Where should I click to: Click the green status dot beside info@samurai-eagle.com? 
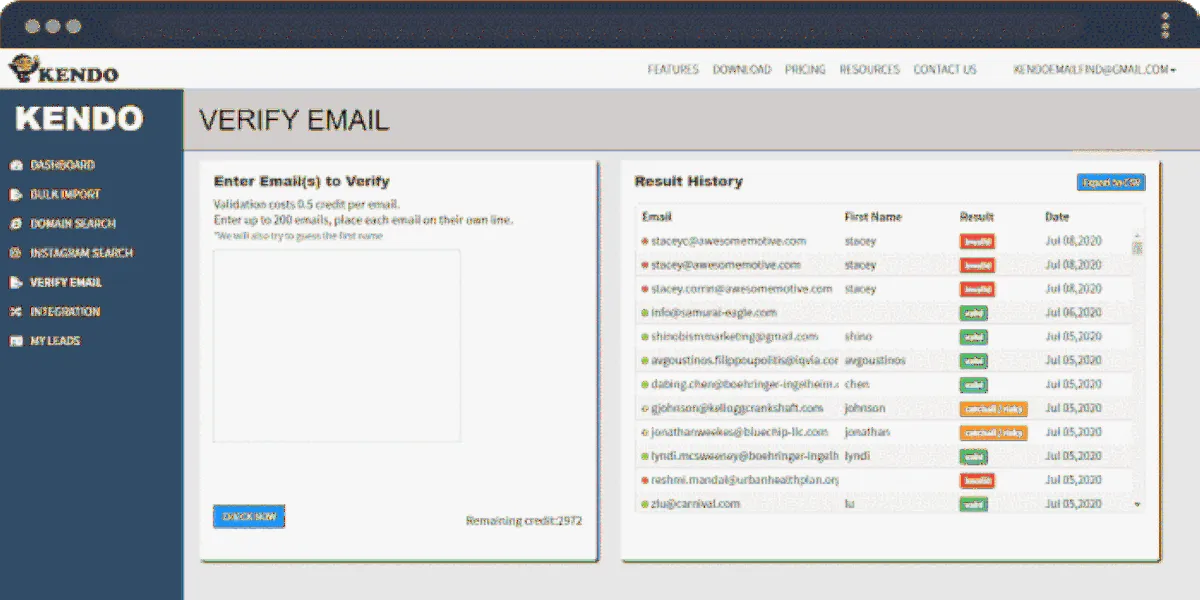coord(645,313)
